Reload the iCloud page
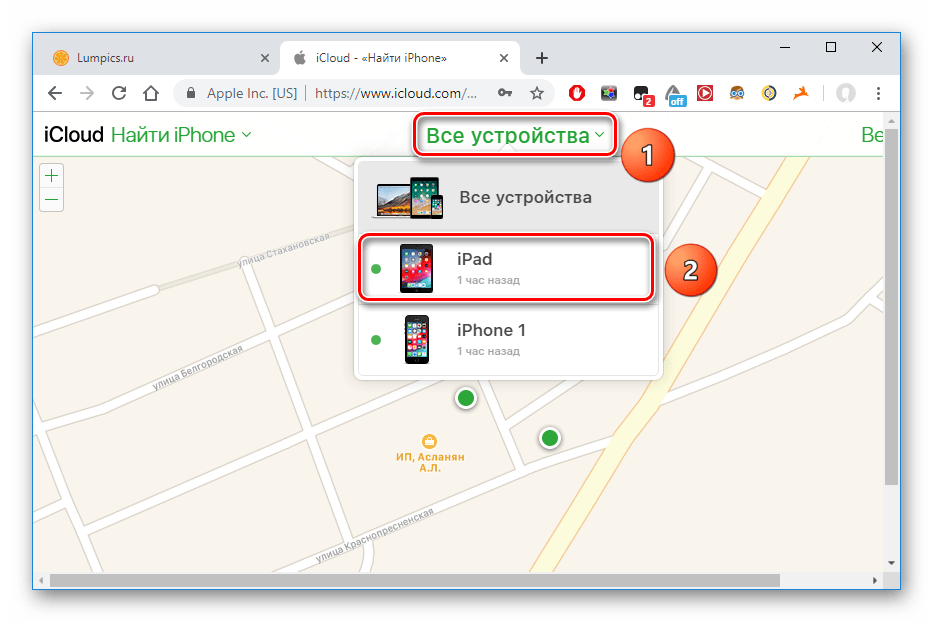This screenshot has width=933, height=622. pyautogui.click(x=119, y=93)
